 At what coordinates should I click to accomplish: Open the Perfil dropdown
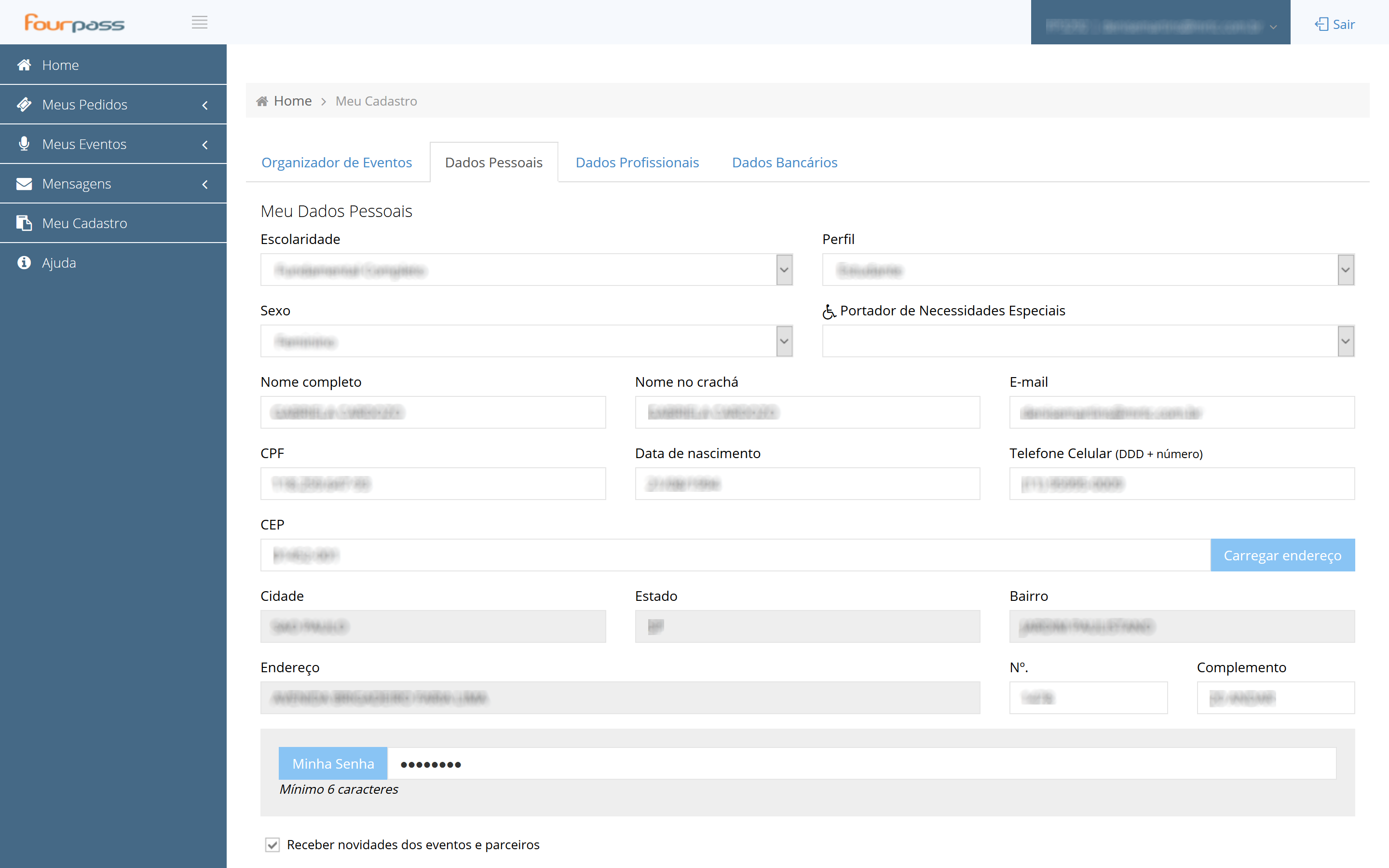click(1088, 270)
